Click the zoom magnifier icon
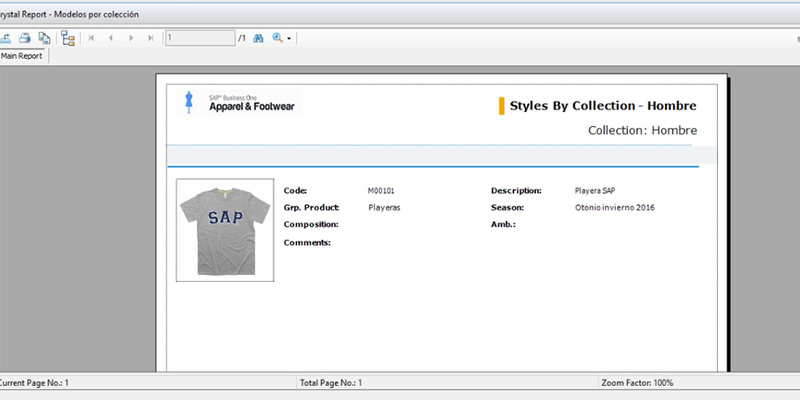The width and height of the screenshot is (800, 400). pos(277,38)
